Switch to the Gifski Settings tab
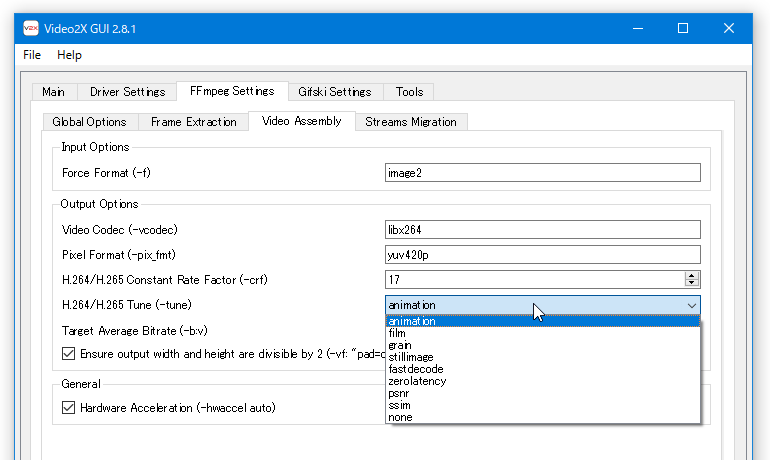This screenshot has width=770, height=460. (x=335, y=92)
